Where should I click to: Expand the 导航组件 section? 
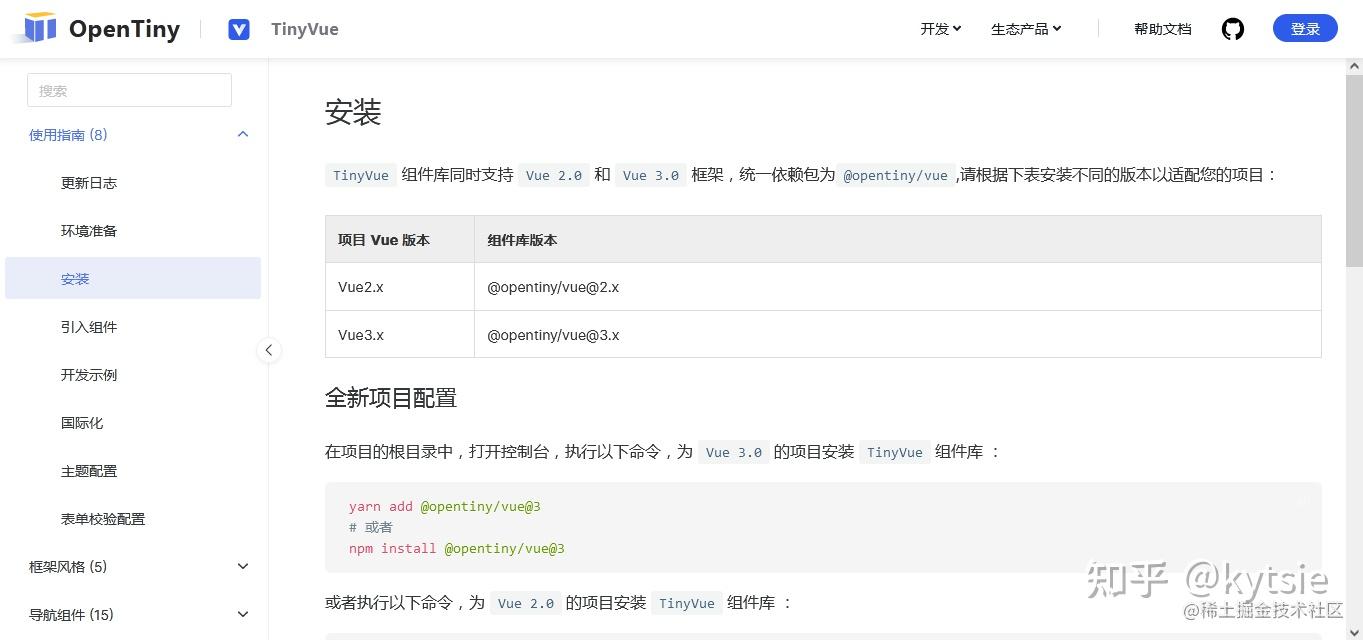point(242,614)
